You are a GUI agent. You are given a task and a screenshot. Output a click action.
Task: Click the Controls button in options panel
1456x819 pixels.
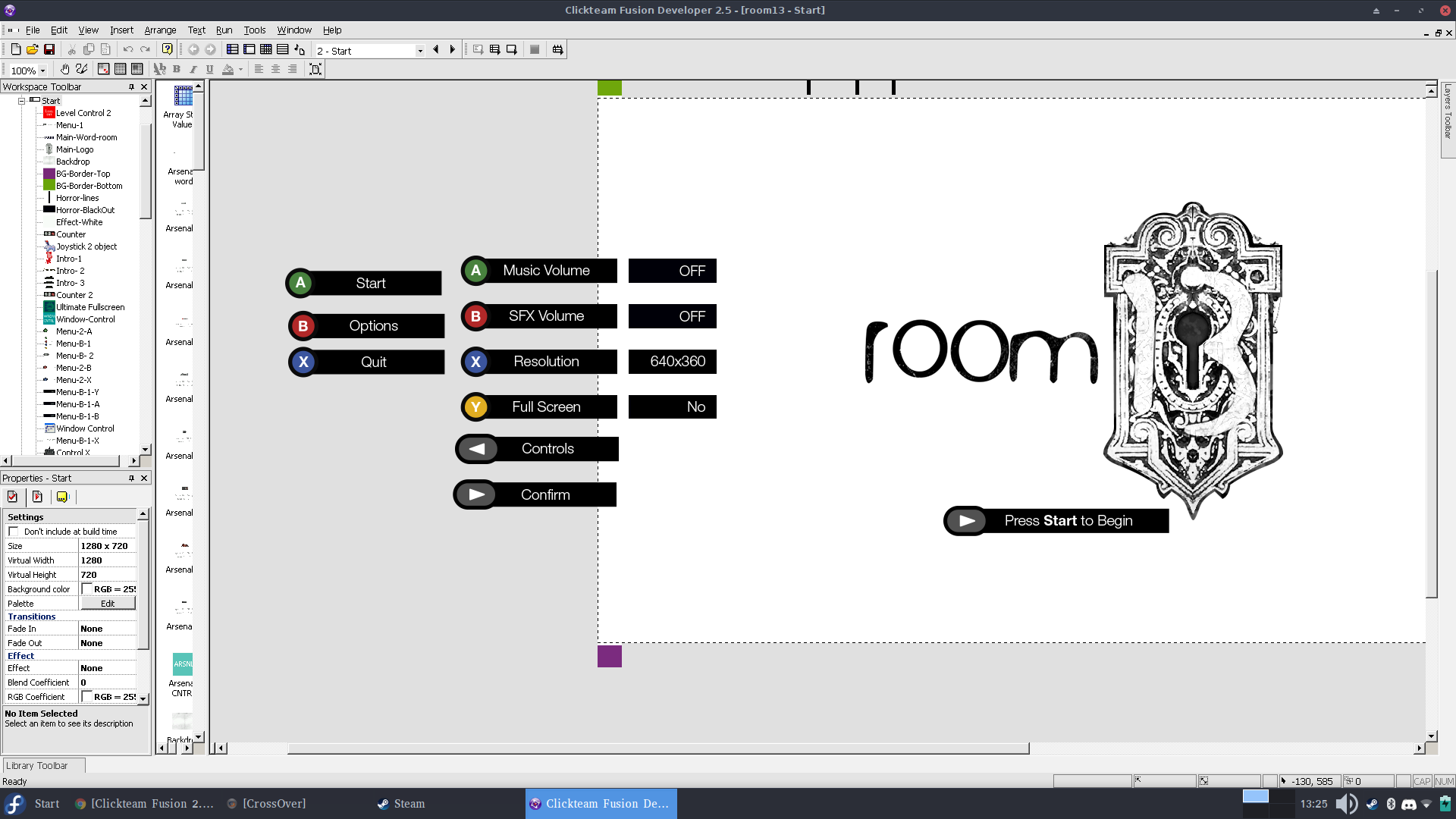[x=537, y=448]
